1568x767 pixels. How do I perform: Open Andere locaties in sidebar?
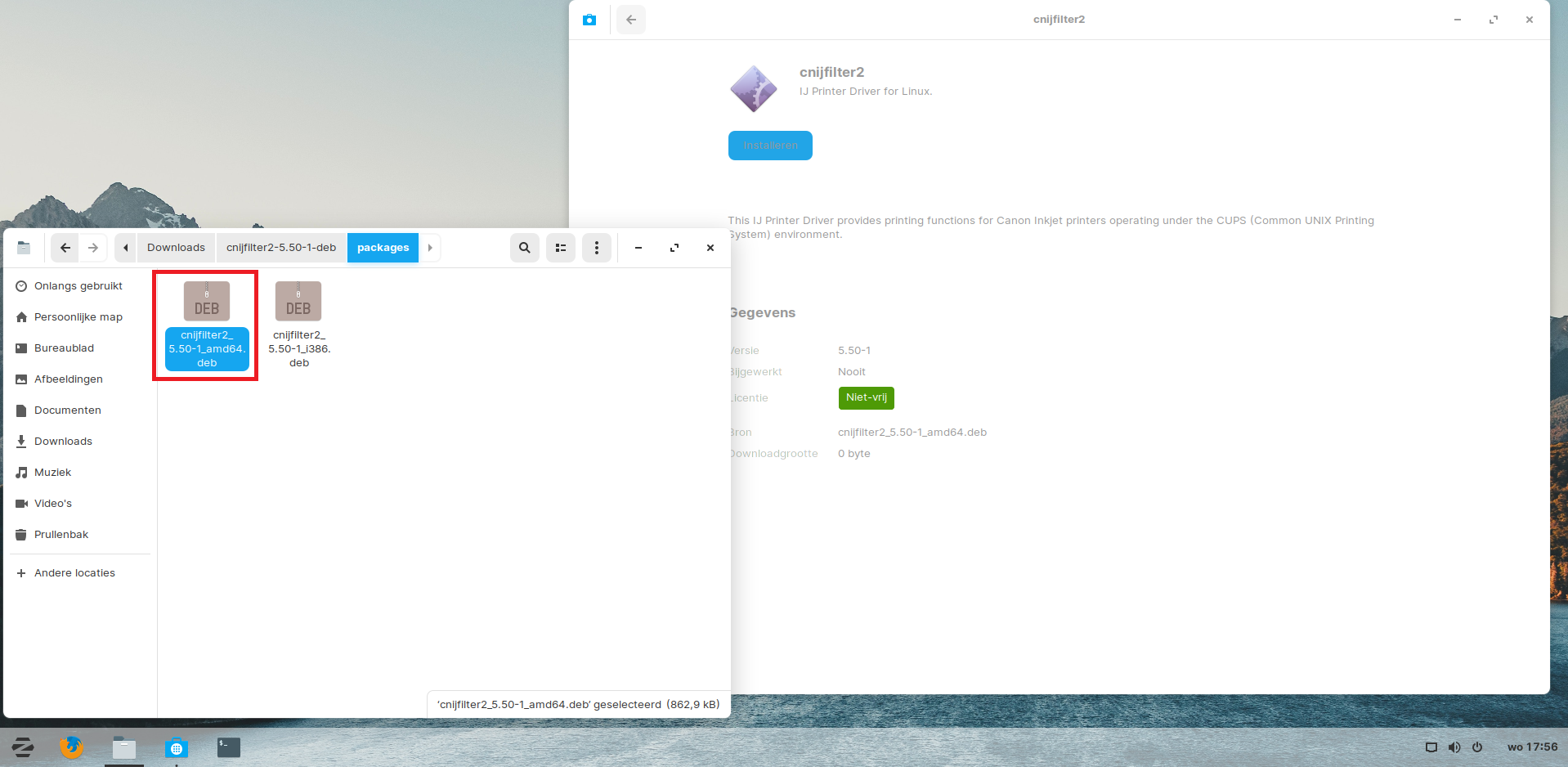(78, 573)
